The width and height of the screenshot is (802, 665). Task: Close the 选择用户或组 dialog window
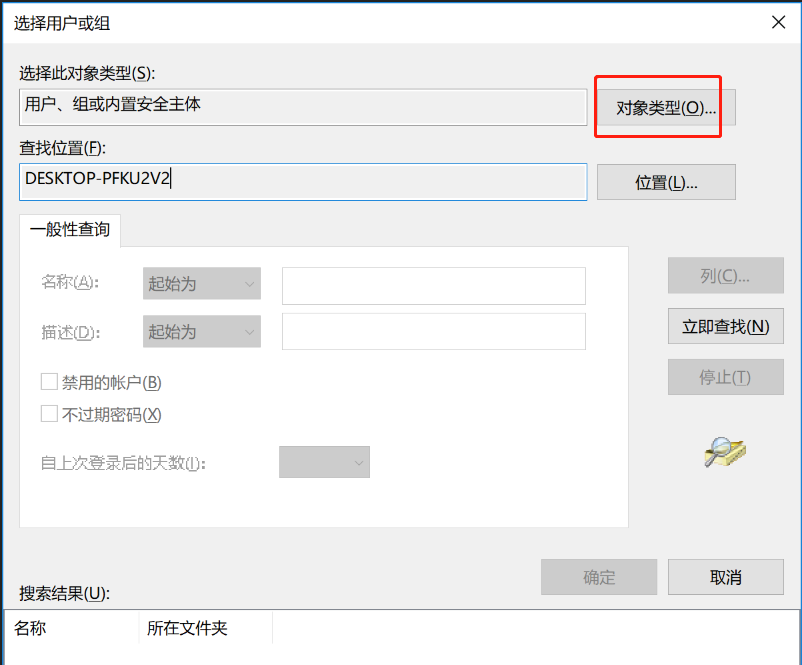tap(776, 22)
